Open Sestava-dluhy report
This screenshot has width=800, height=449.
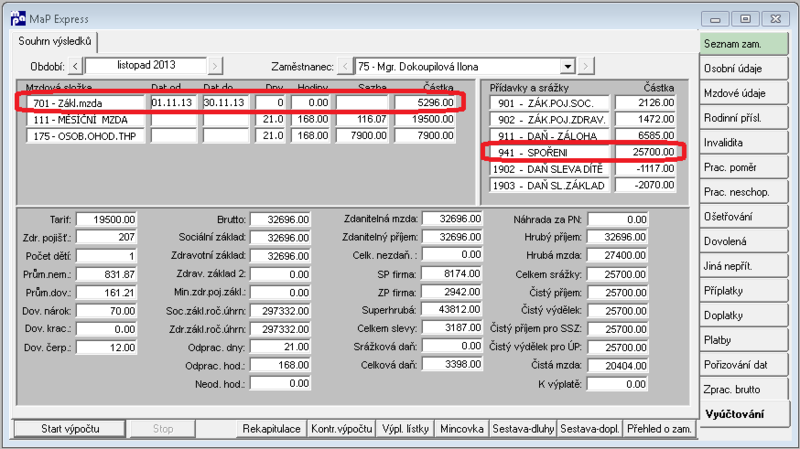click(523, 429)
